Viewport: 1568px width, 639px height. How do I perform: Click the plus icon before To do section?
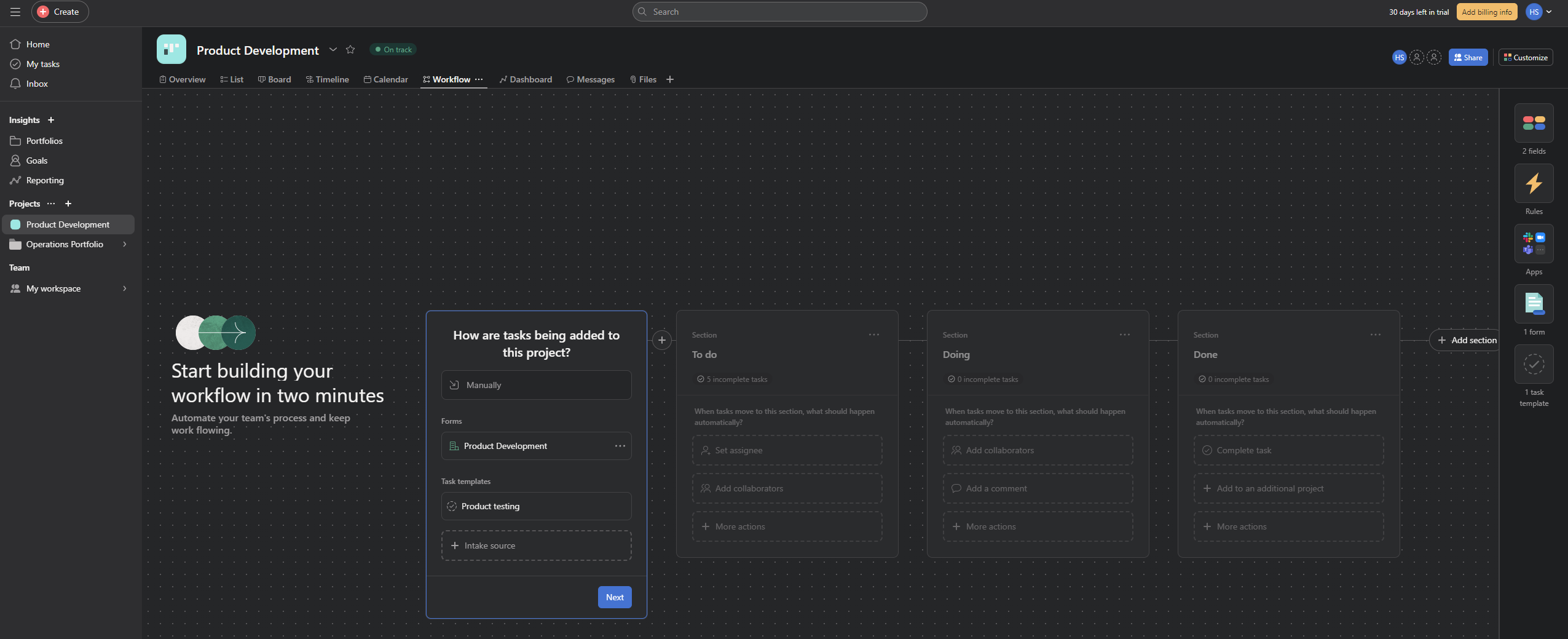coord(661,340)
